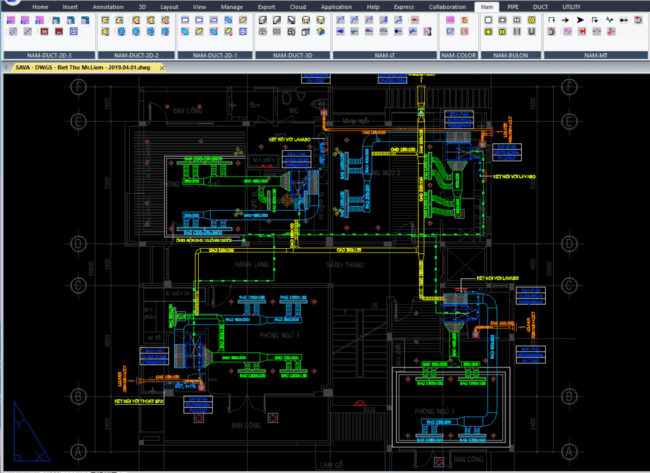Pick the blue rectangle outline duct icon
This screenshot has height=473, width=650.
[185, 20]
